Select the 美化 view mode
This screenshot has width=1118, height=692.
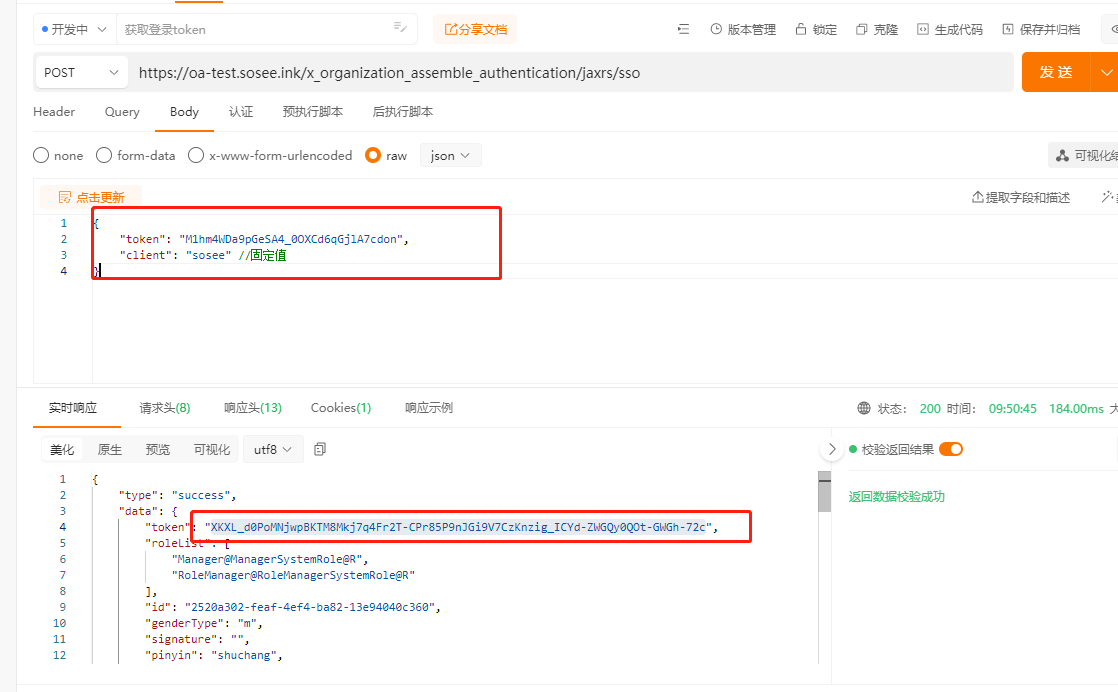pos(61,449)
